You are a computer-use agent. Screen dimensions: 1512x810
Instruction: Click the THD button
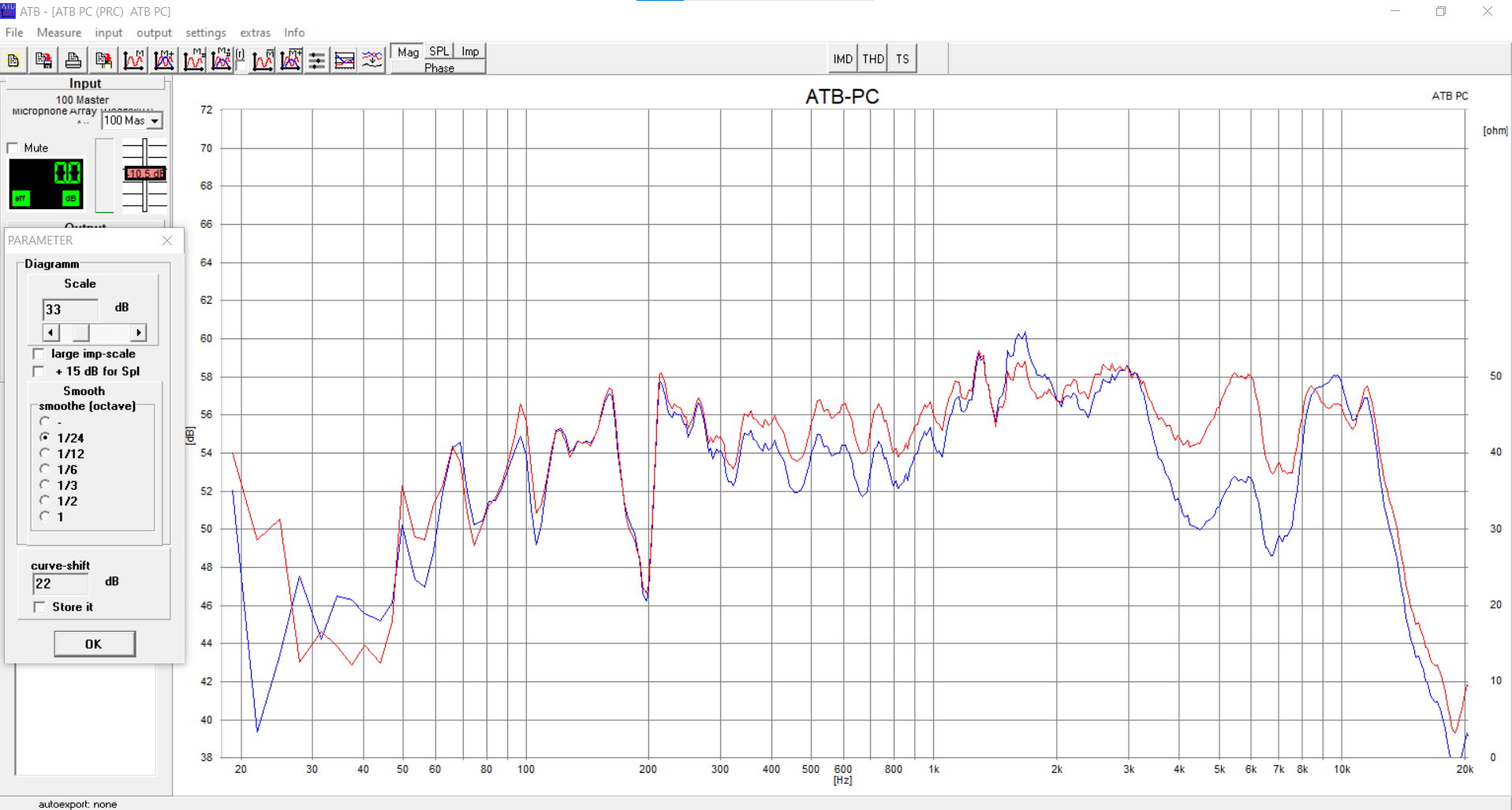coord(872,59)
